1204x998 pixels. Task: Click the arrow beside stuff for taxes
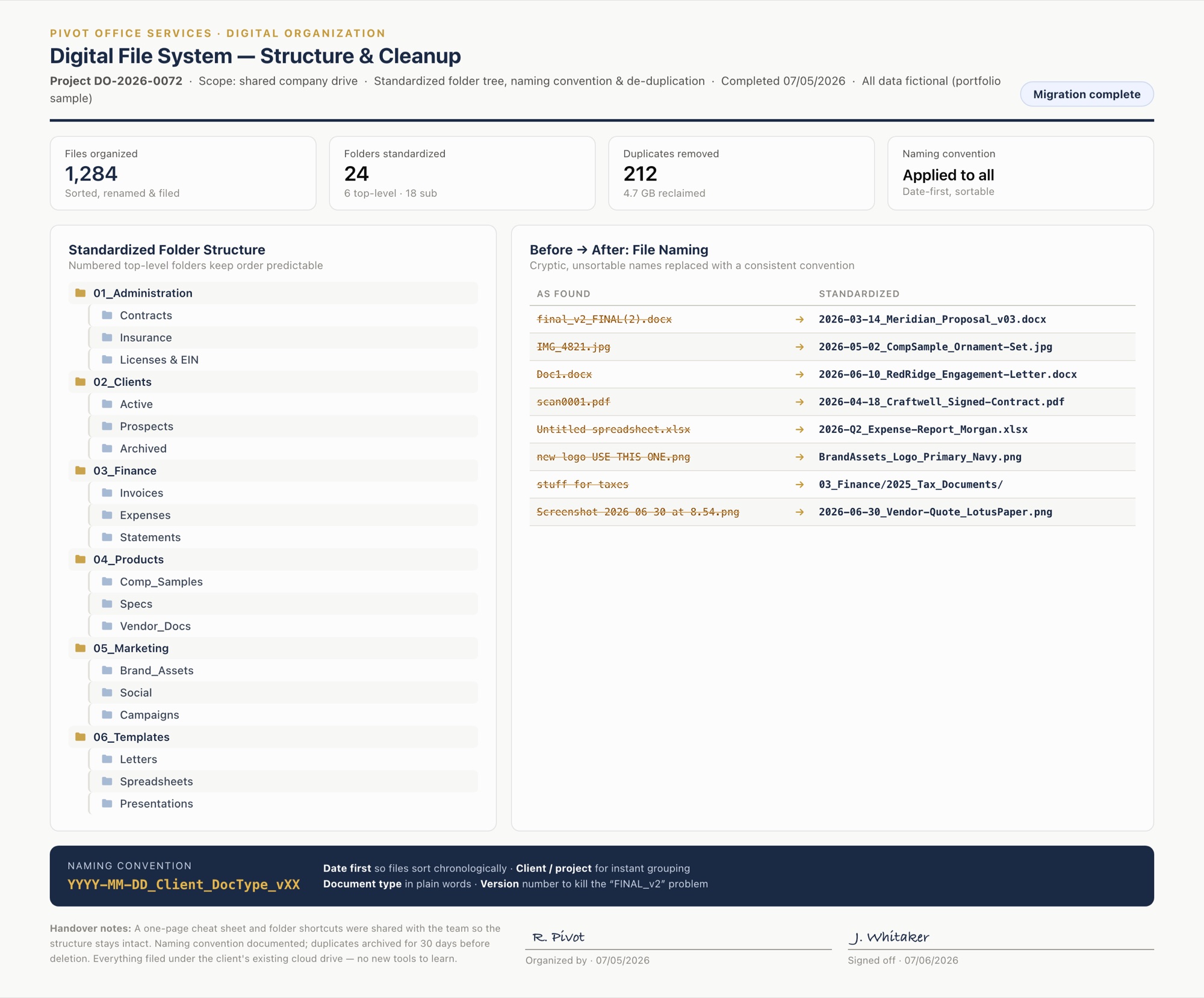point(799,485)
